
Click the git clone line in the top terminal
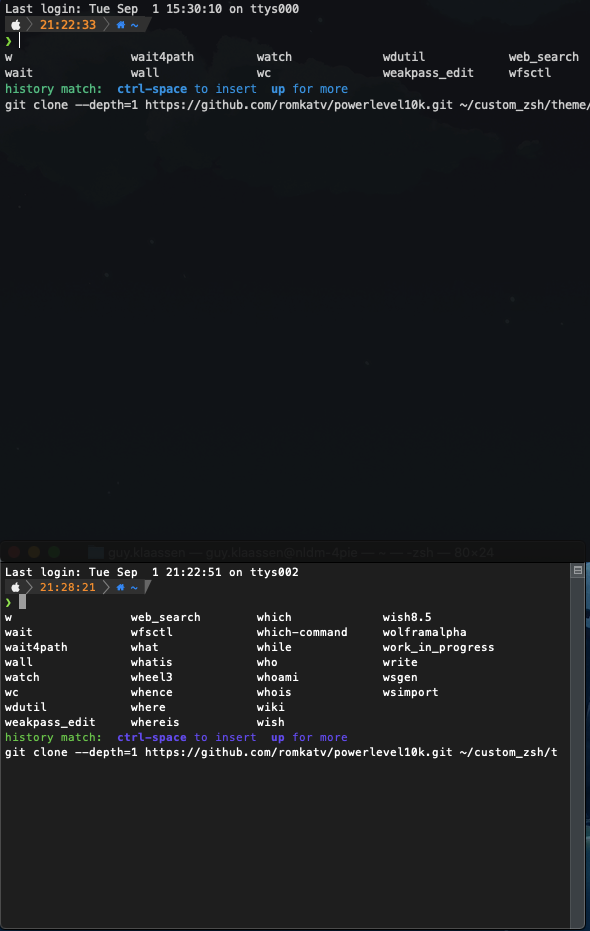297,105
